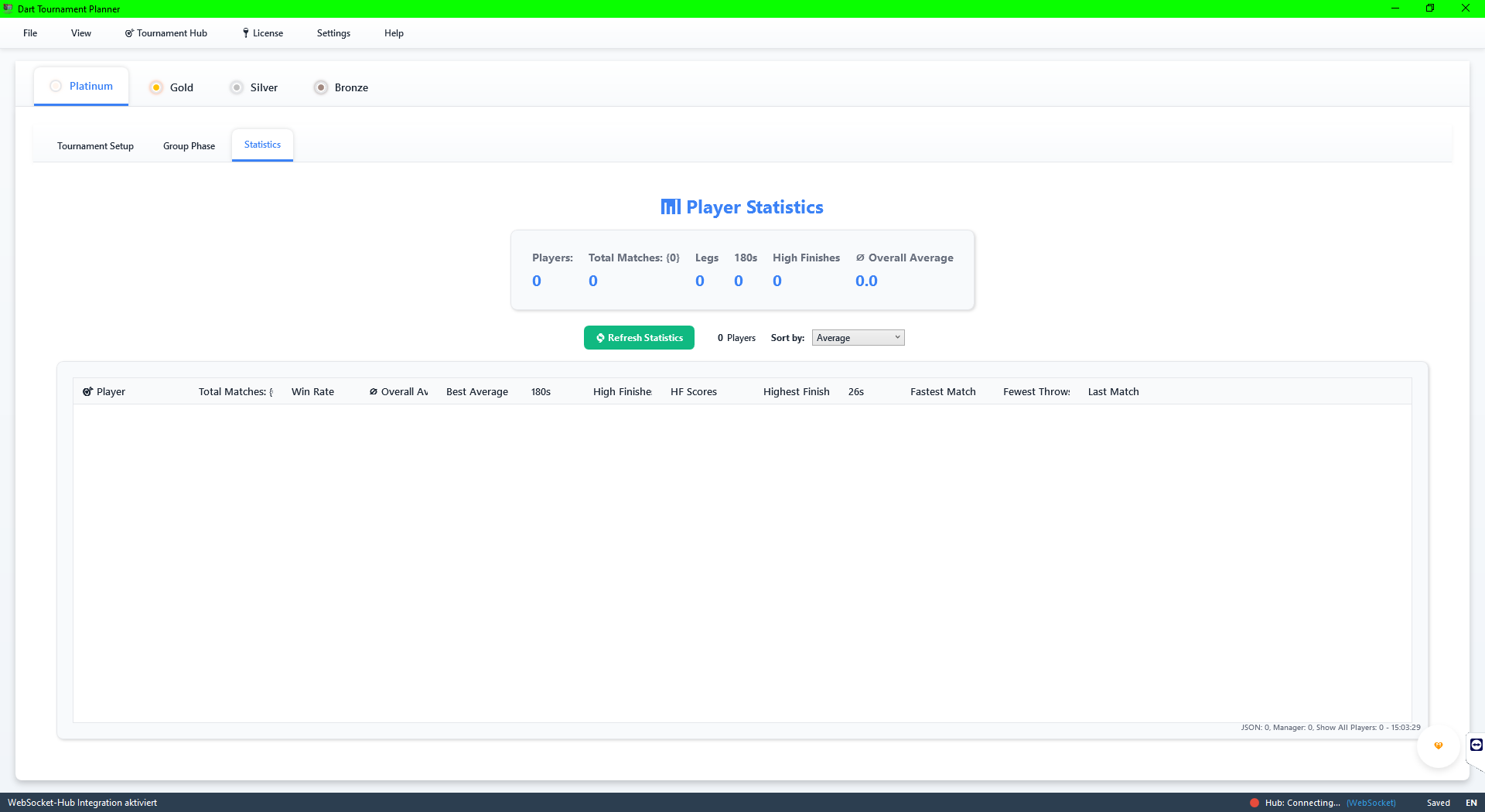
Task: Open the Help menu
Action: 394,33
